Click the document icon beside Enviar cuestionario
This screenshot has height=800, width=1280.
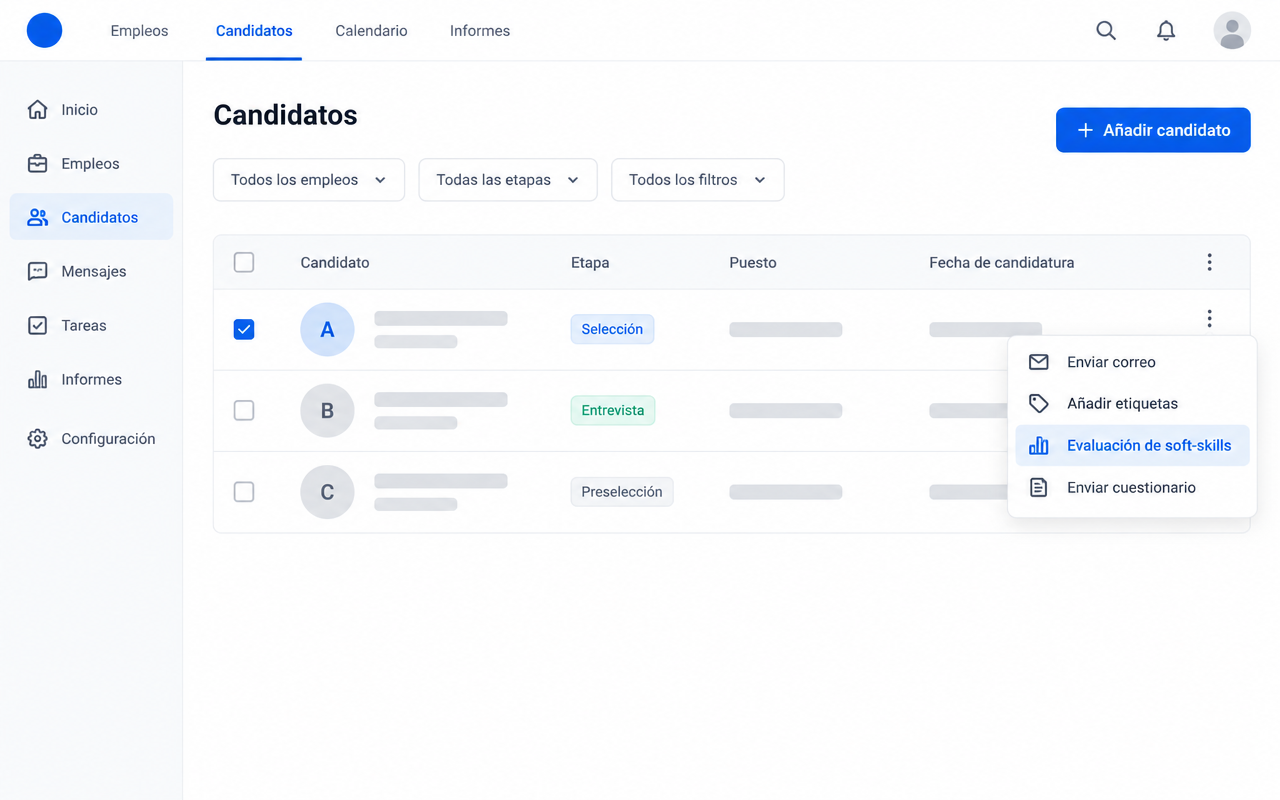coord(1039,488)
